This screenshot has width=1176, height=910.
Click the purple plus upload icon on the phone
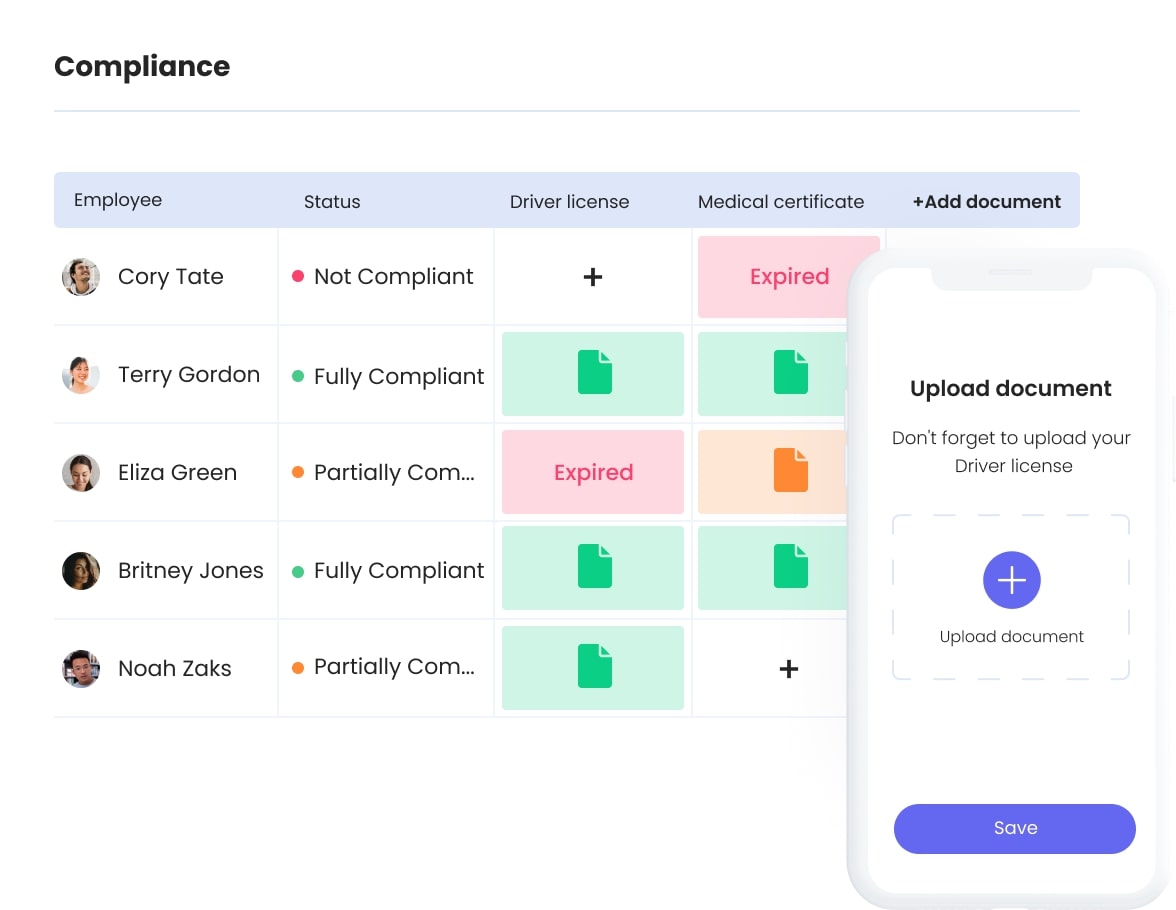[x=1011, y=580]
